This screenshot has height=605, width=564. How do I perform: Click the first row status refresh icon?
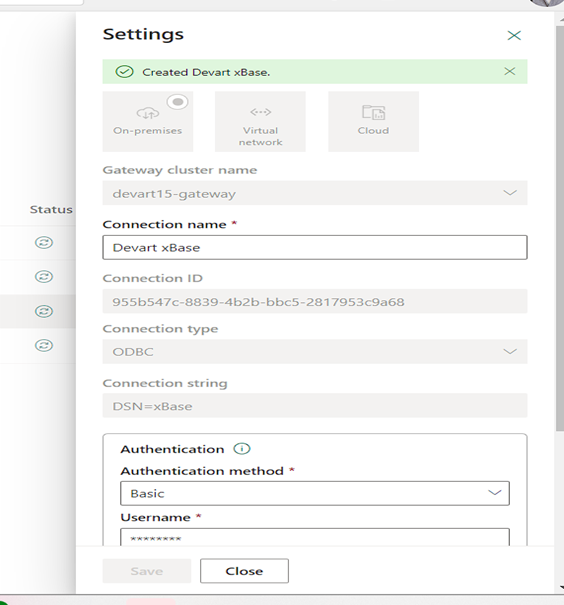(44, 243)
